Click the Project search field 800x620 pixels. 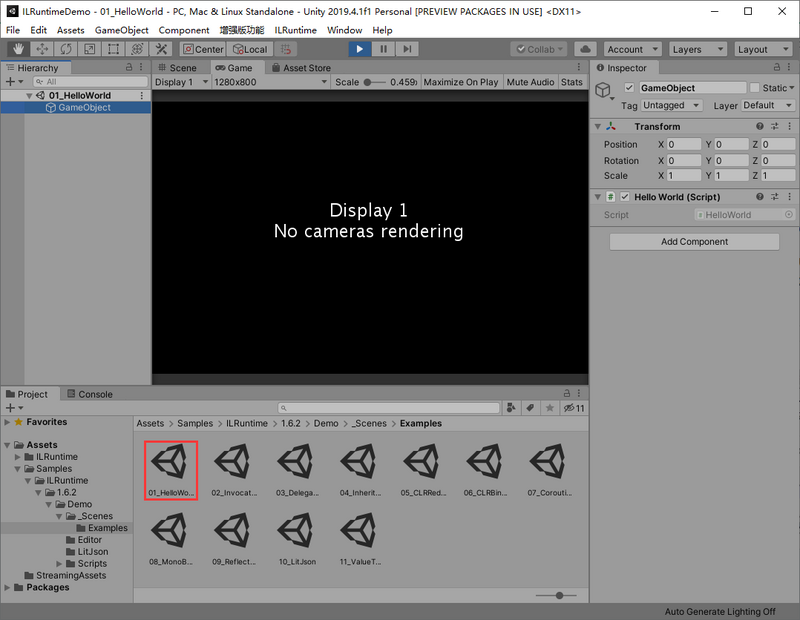pos(389,408)
